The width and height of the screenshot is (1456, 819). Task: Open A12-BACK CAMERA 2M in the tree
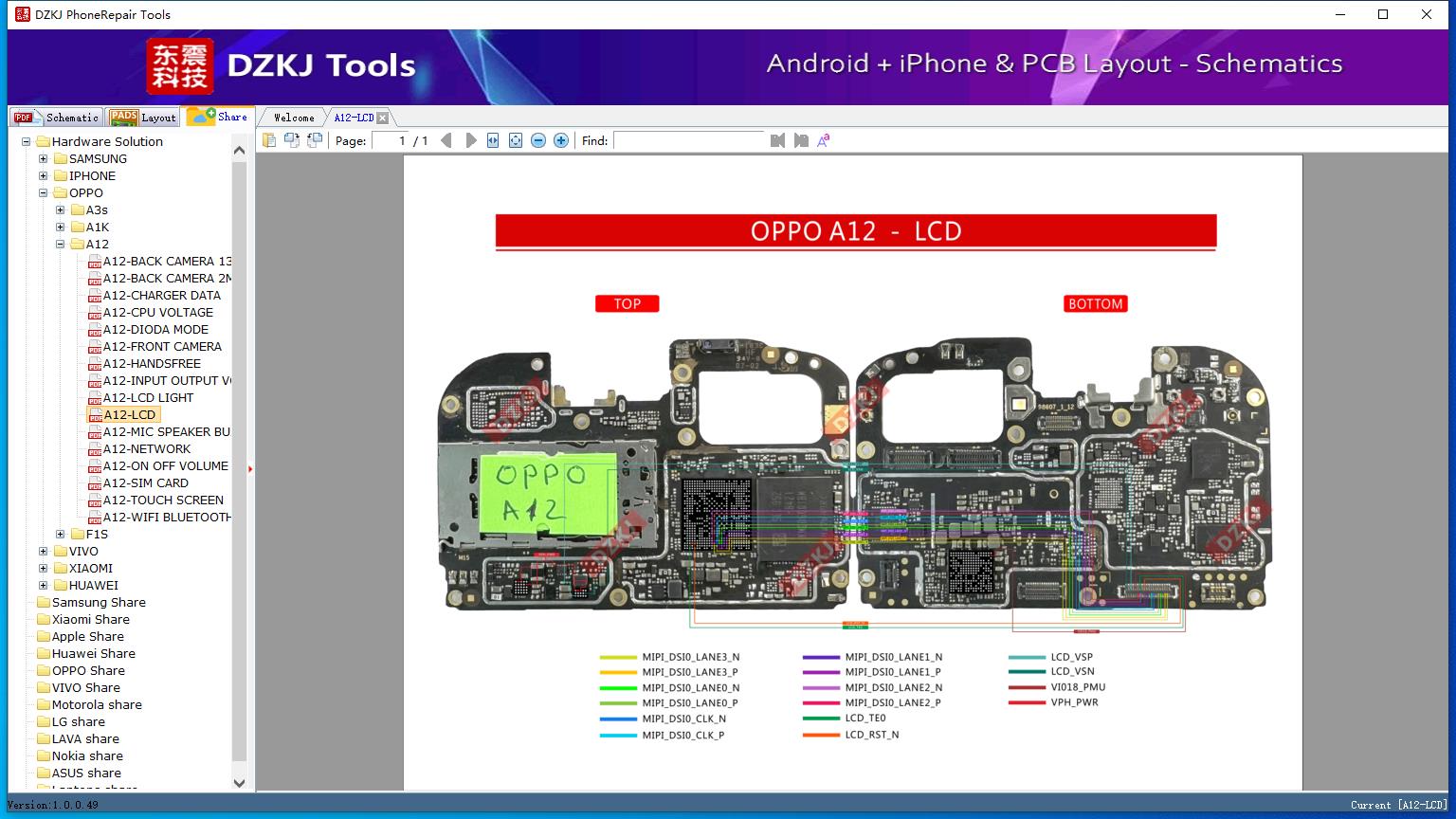167,279
